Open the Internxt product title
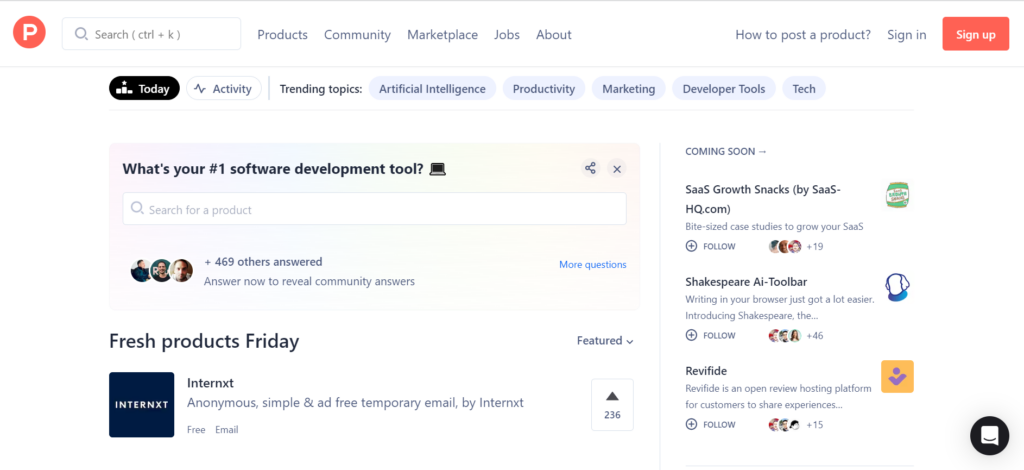Image resolution: width=1024 pixels, height=470 pixels. 210,383
